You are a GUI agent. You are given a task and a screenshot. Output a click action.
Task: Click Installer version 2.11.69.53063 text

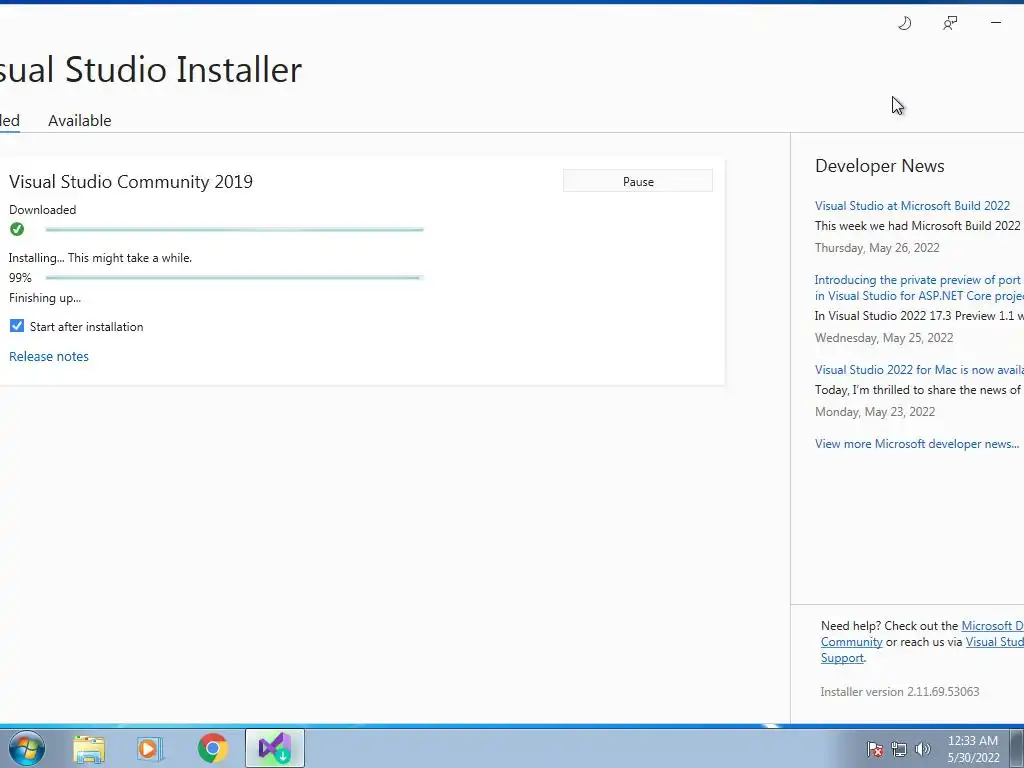[900, 692]
